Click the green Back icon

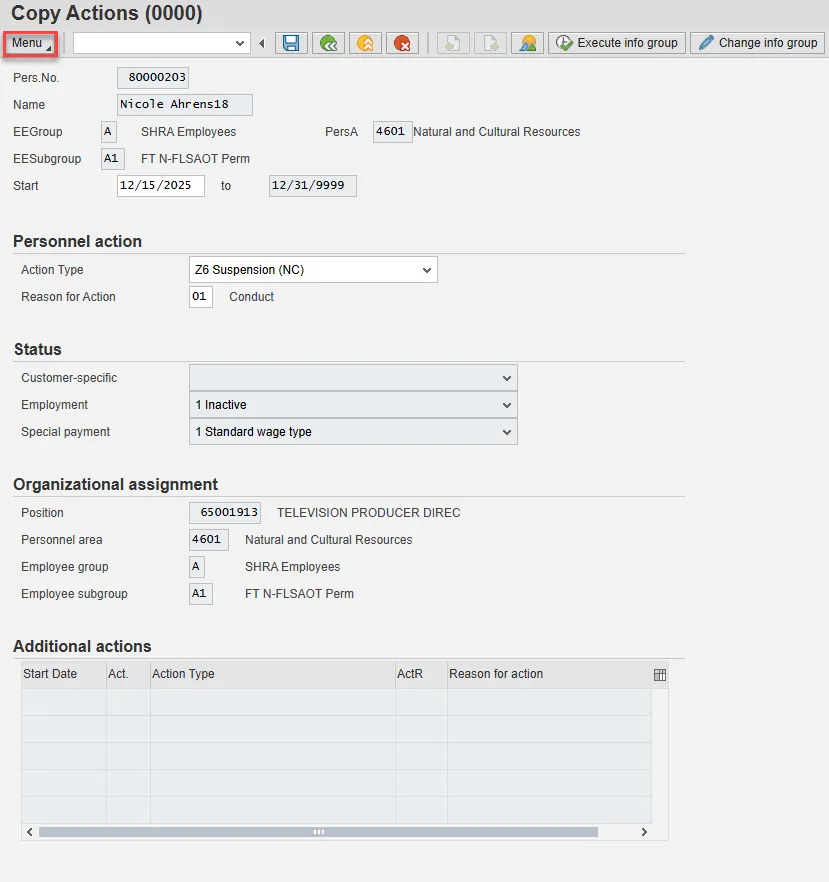(x=328, y=43)
